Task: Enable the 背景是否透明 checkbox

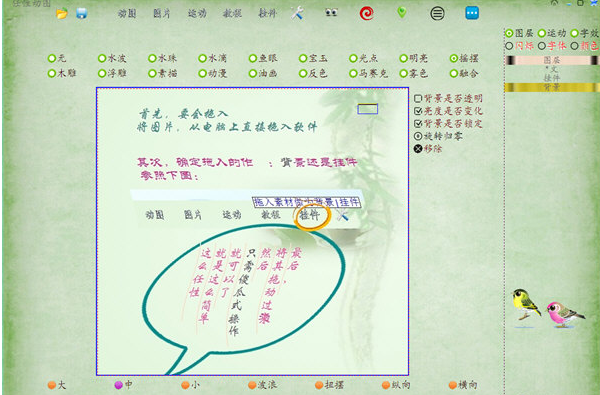Action: pos(418,98)
